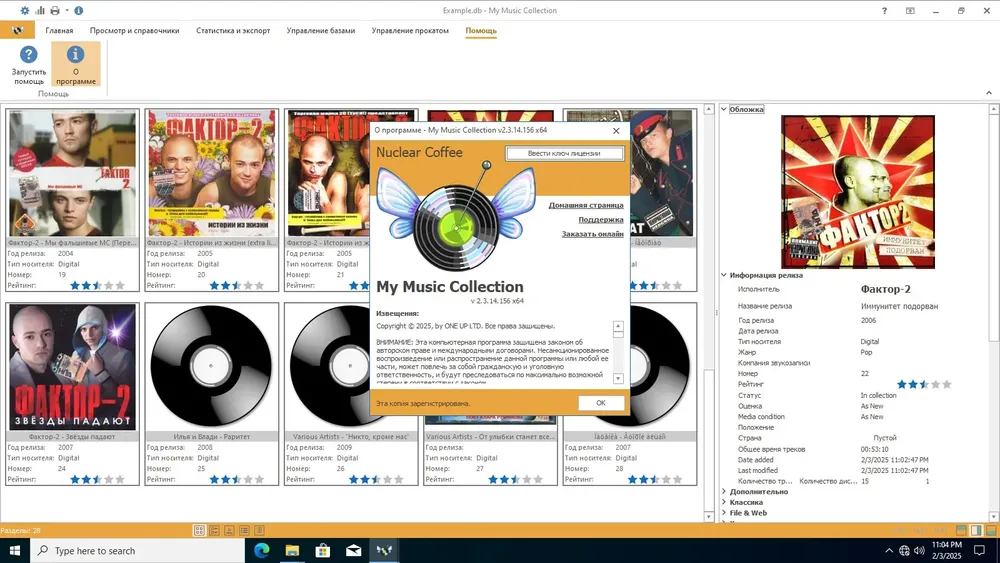Toggle the right-side panel layout in status bar

pyautogui.click(x=976, y=530)
